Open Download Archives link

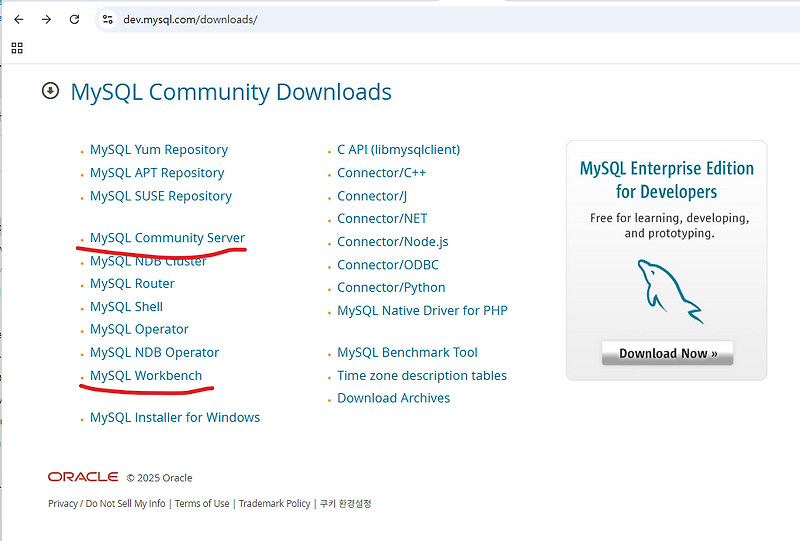pos(393,398)
